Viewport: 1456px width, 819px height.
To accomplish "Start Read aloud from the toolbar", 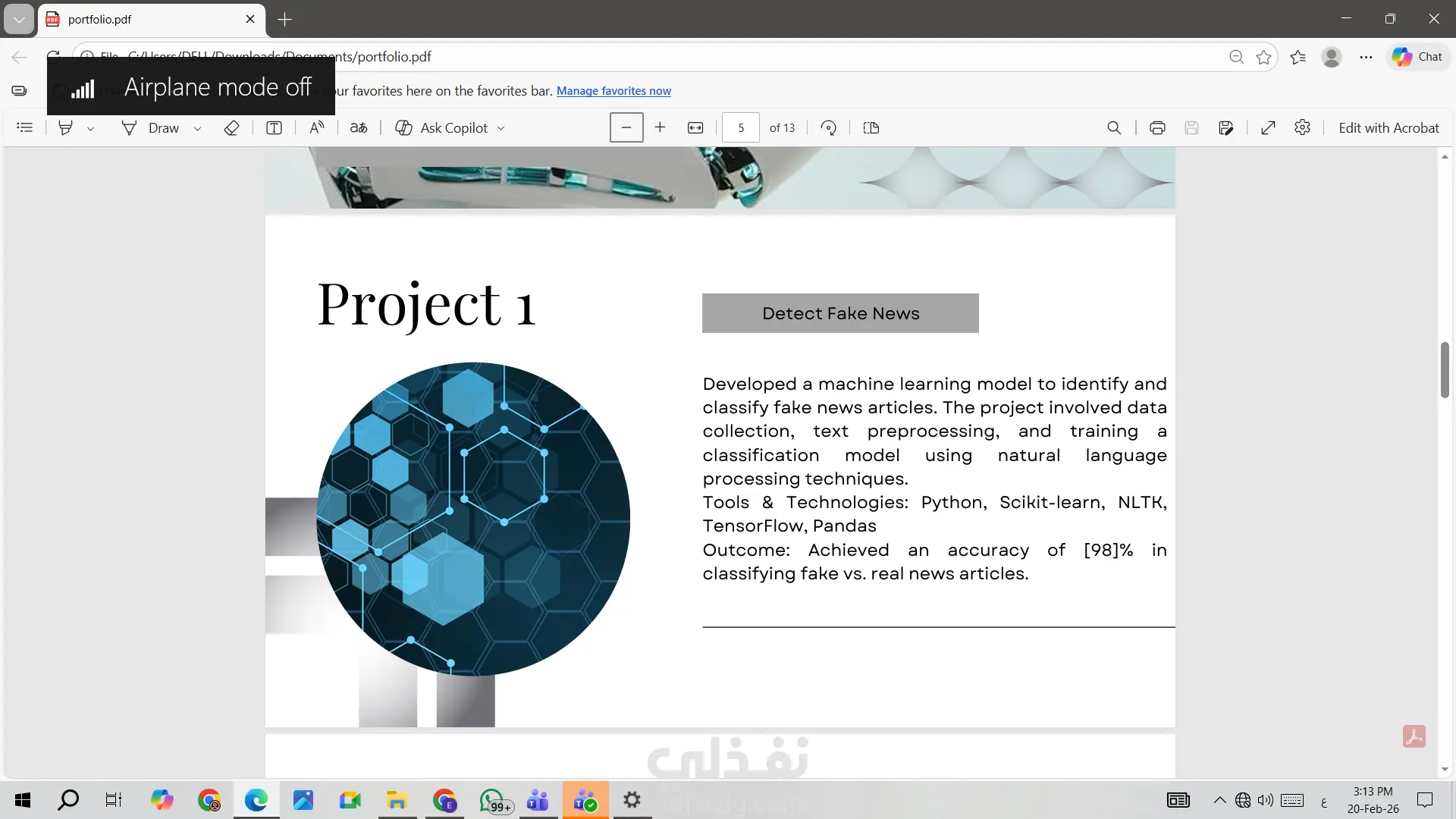I will click(317, 127).
